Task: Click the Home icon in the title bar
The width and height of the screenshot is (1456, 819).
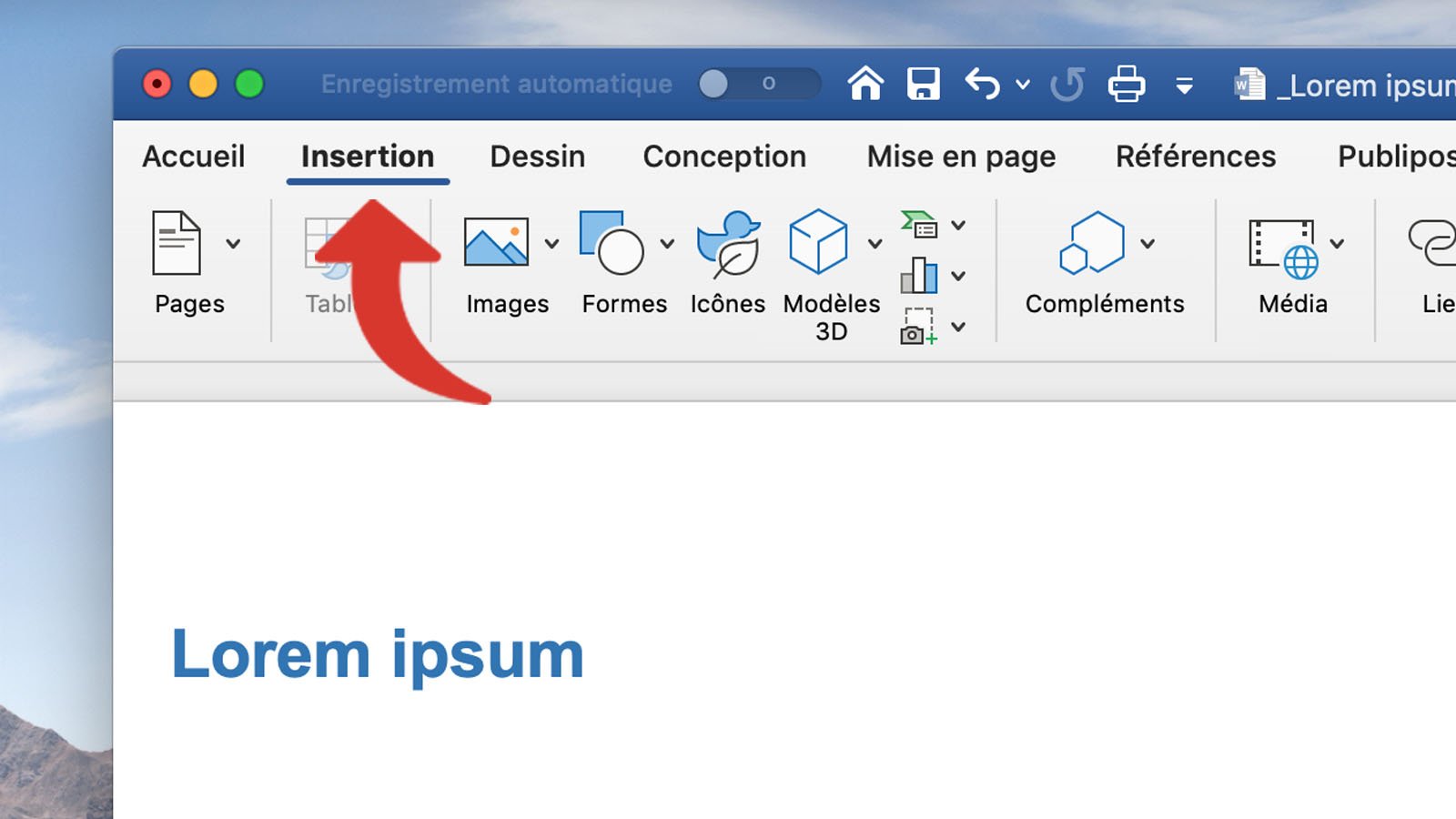Action: tap(865, 83)
